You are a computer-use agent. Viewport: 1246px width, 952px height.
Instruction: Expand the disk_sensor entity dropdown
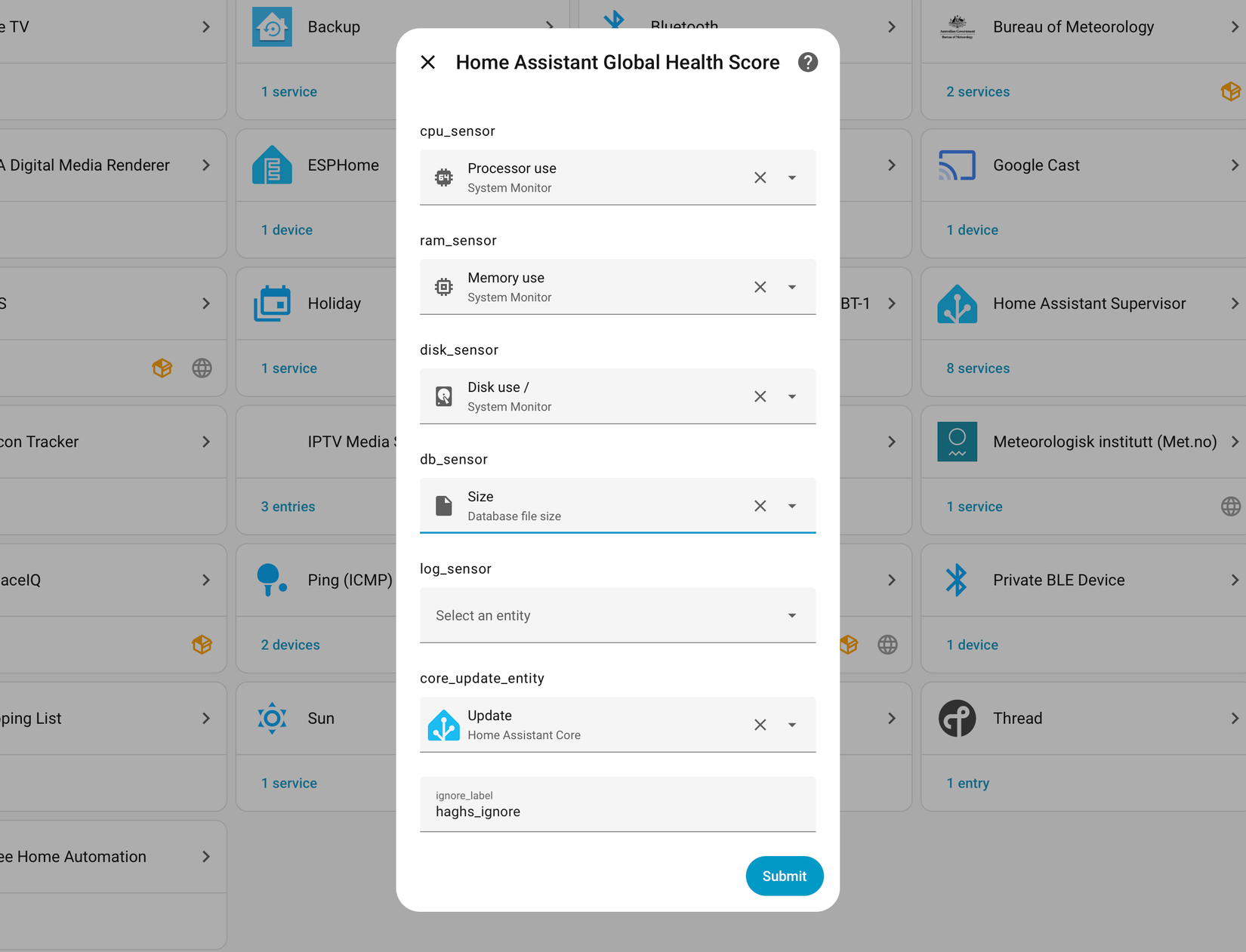[x=792, y=396]
